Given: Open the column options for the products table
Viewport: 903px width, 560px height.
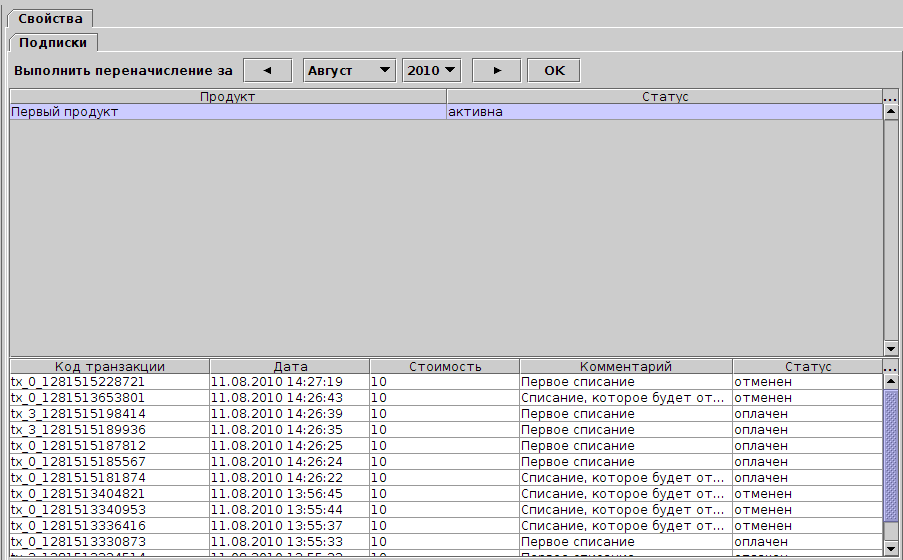Looking at the screenshot, I should (x=891, y=97).
